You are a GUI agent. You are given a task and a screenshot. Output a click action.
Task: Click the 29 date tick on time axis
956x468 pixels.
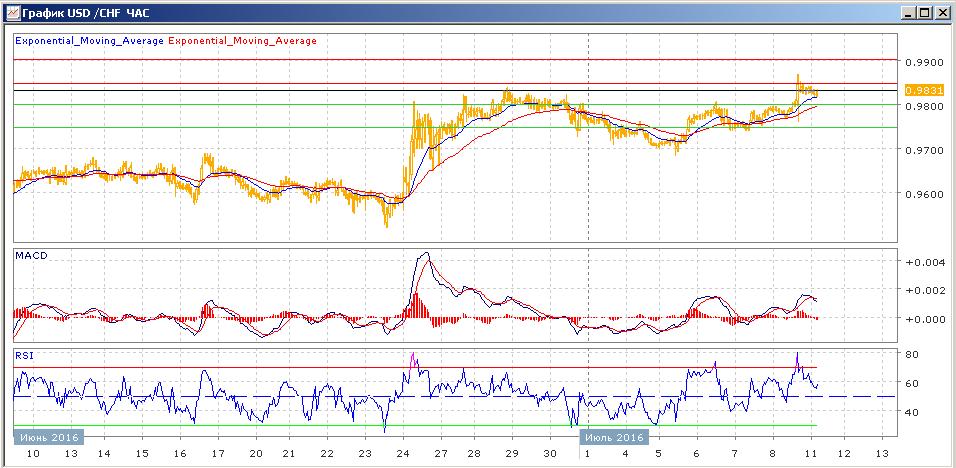(x=512, y=453)
